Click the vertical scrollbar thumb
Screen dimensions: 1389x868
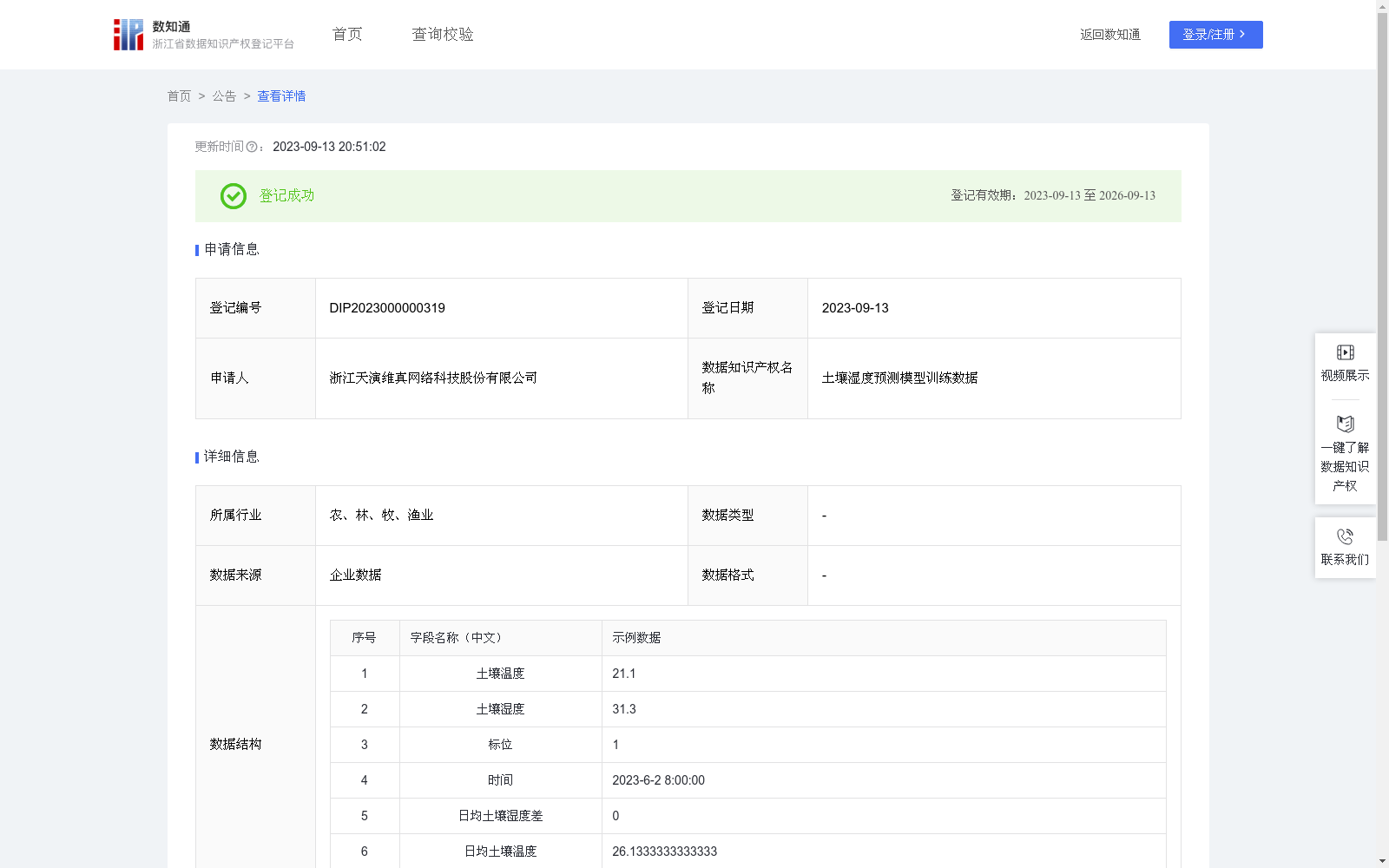click(x=1382, y=277)
